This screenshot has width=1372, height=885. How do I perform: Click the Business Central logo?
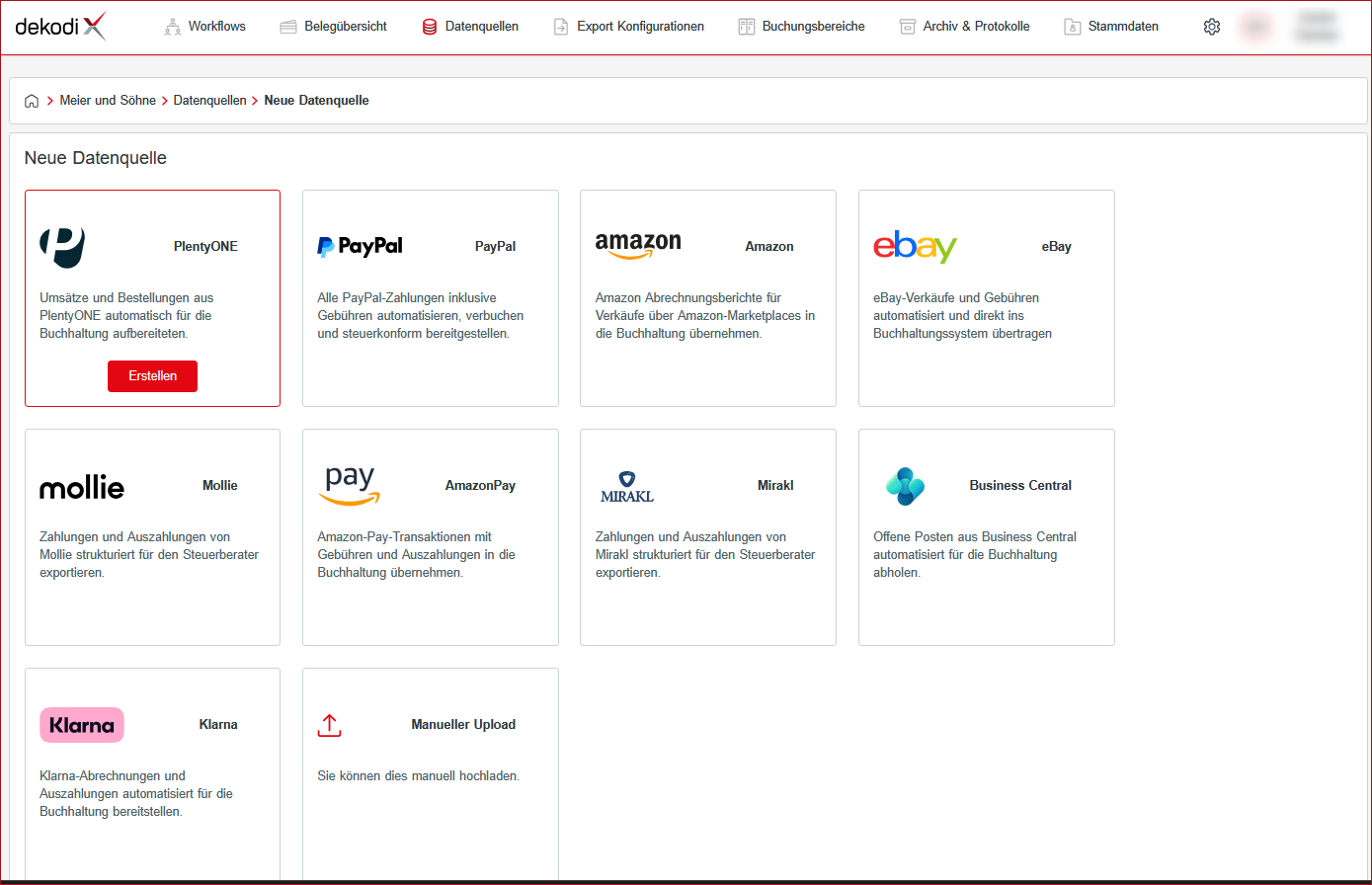coord(905,486)
